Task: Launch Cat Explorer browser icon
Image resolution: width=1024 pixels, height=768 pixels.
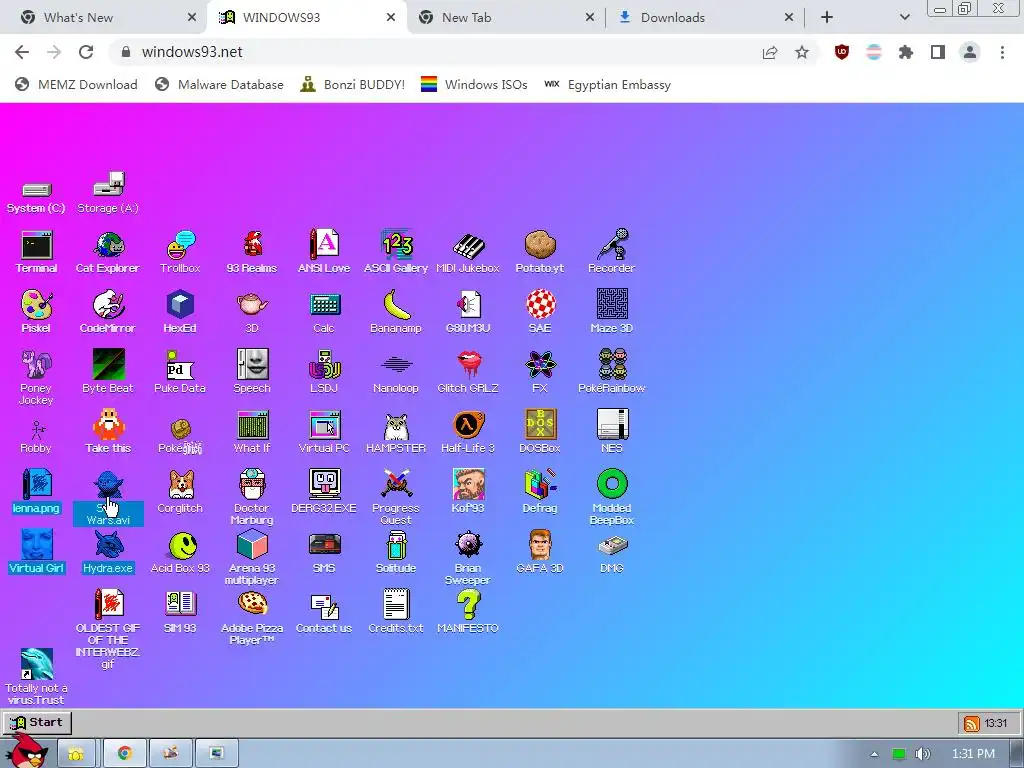Action: point(108,251)
